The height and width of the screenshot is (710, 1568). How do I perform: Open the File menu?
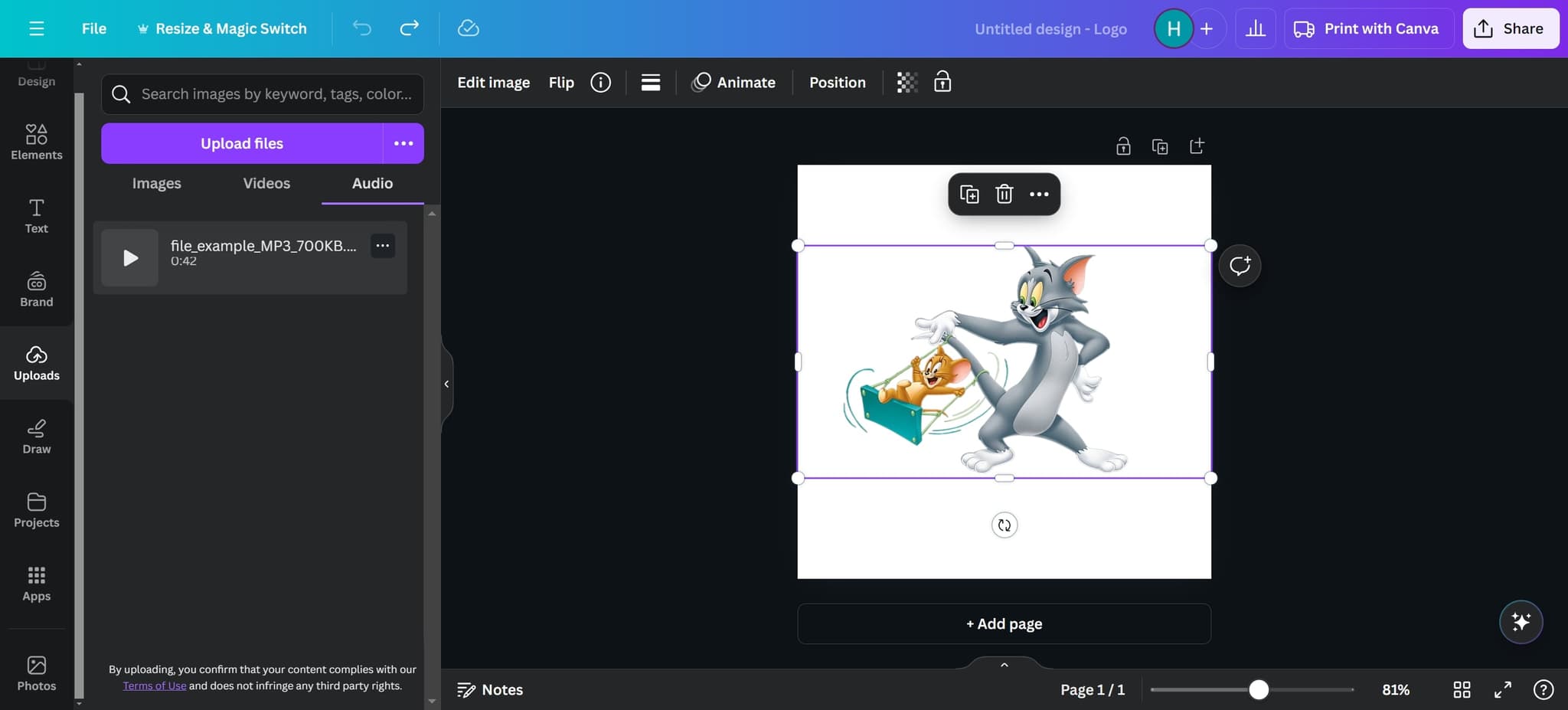(x=94, y=28)
